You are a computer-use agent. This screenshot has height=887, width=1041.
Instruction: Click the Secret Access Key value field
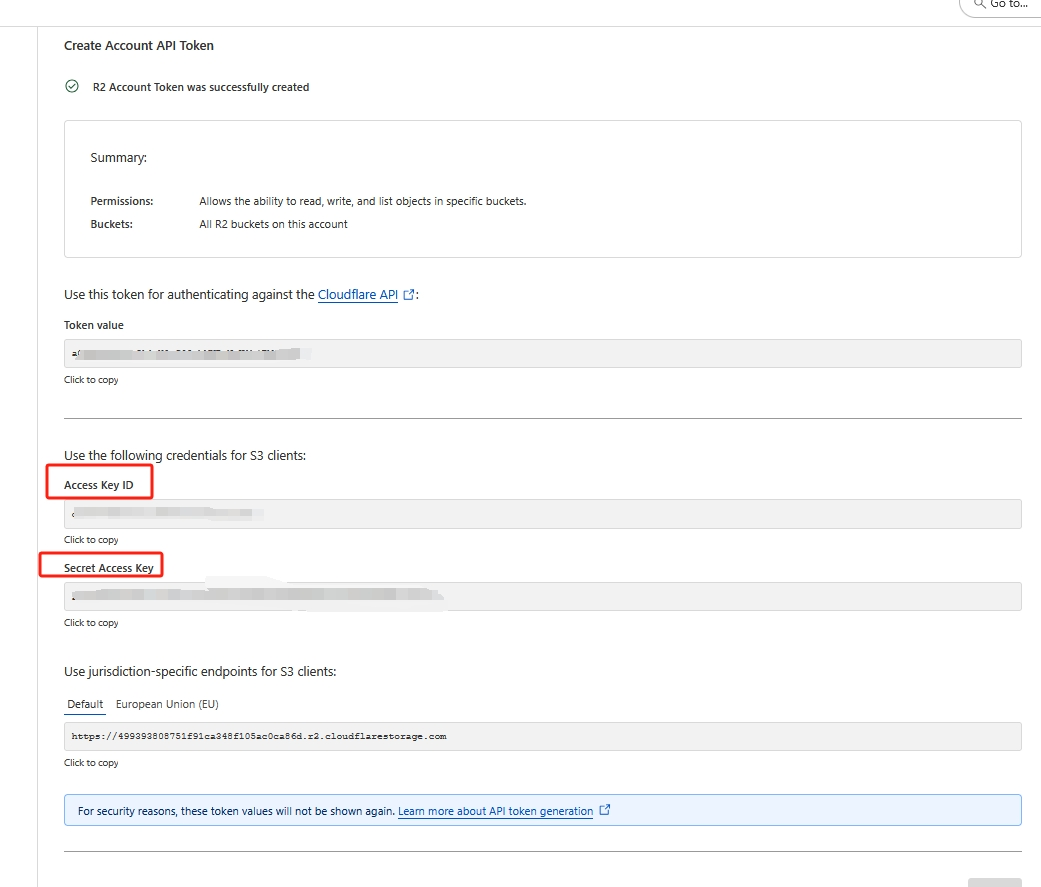[542, 596]
